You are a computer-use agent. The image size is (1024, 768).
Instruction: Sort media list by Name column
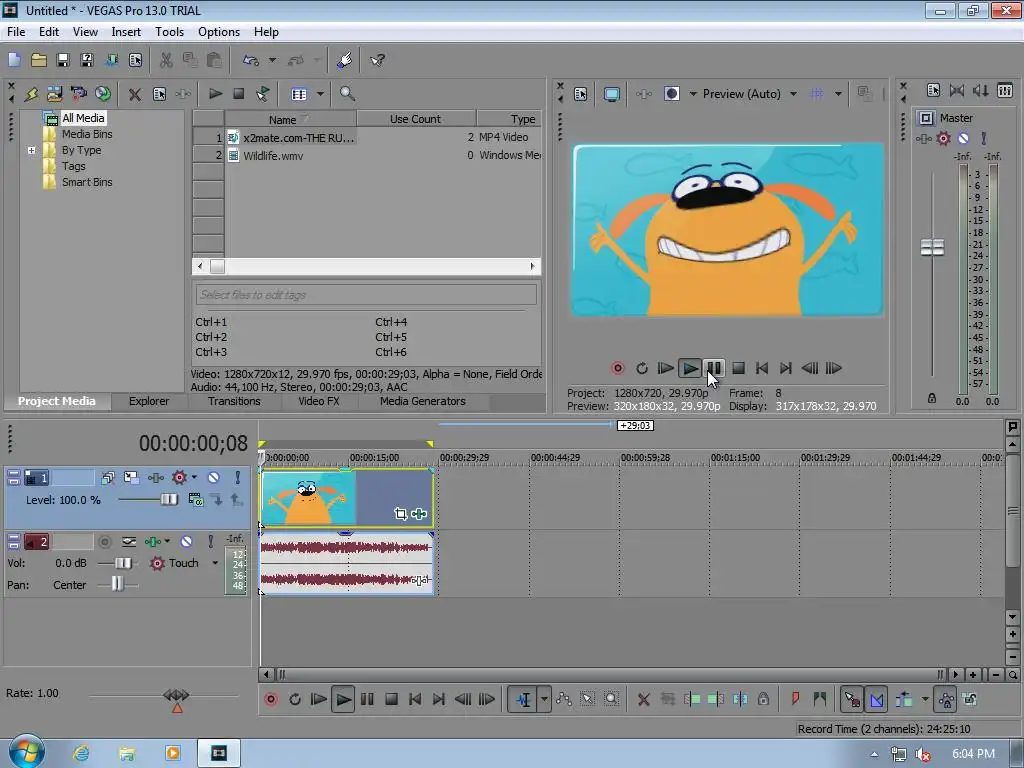(291, 119)
